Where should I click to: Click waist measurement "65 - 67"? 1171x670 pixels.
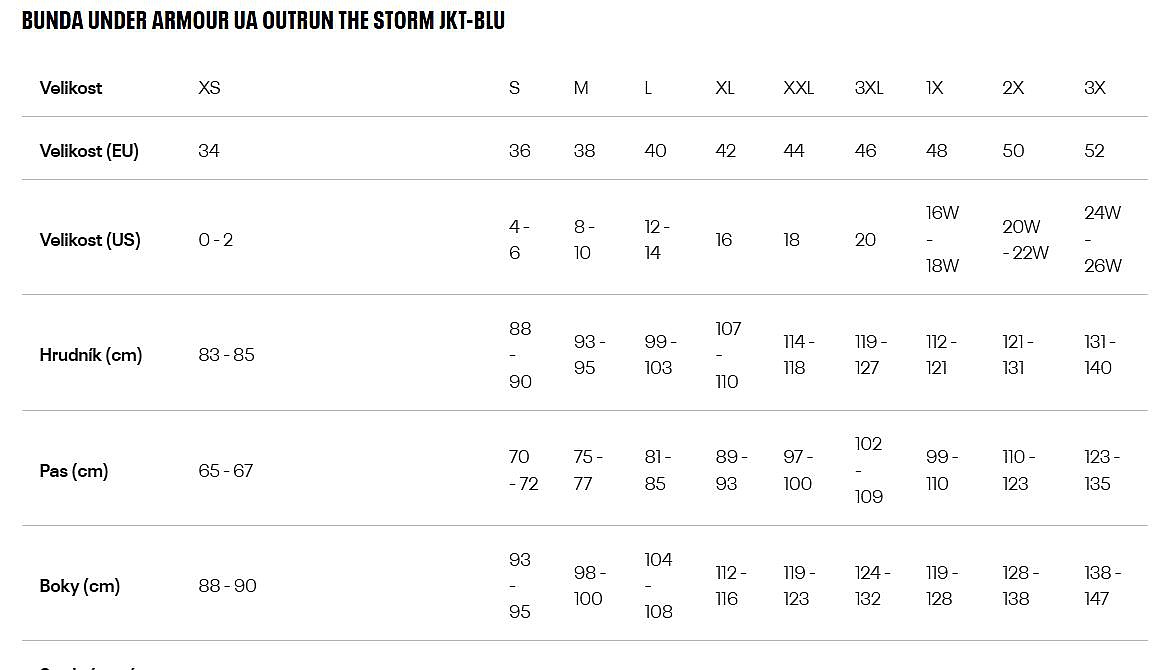tap(226, 471)
